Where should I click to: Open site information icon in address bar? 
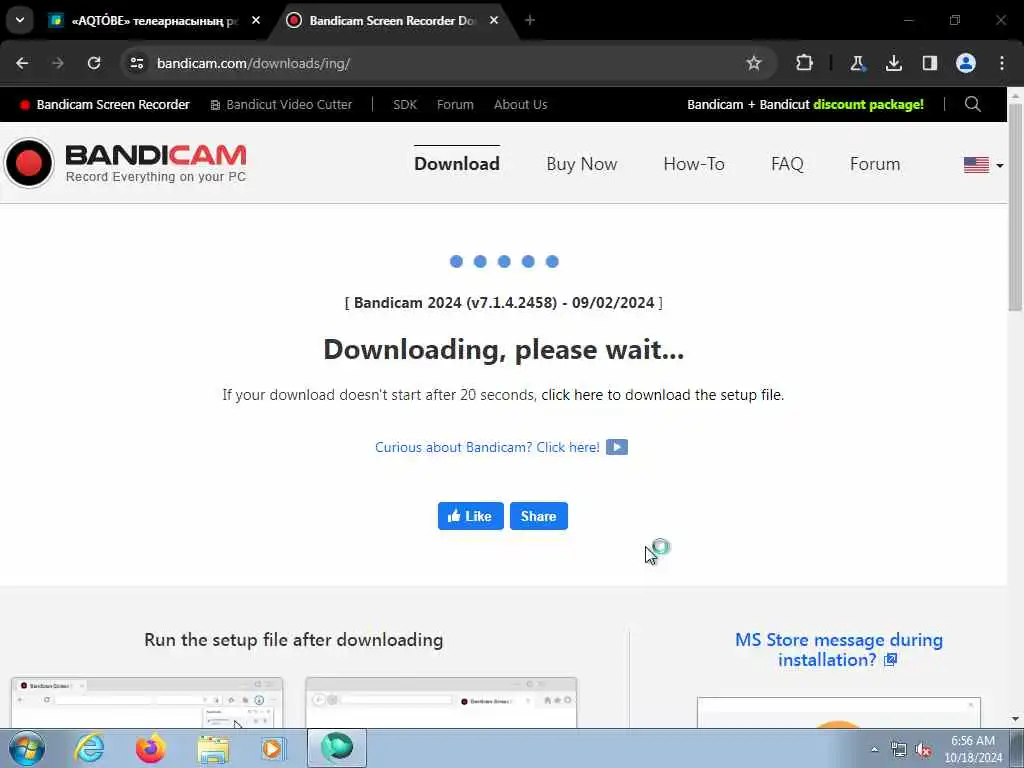(x=137, y=63)
